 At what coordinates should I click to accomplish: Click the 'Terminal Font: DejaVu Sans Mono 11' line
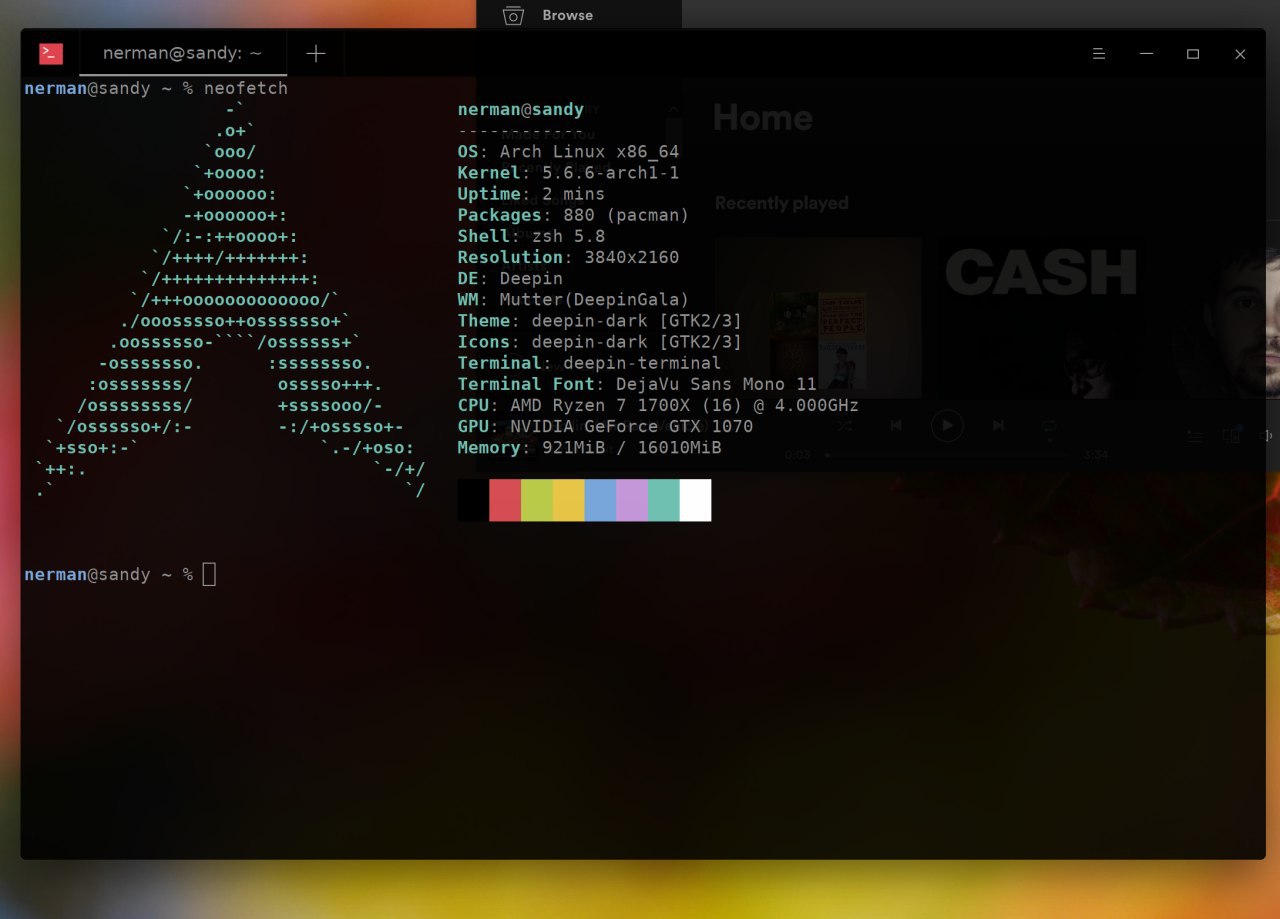637,383
